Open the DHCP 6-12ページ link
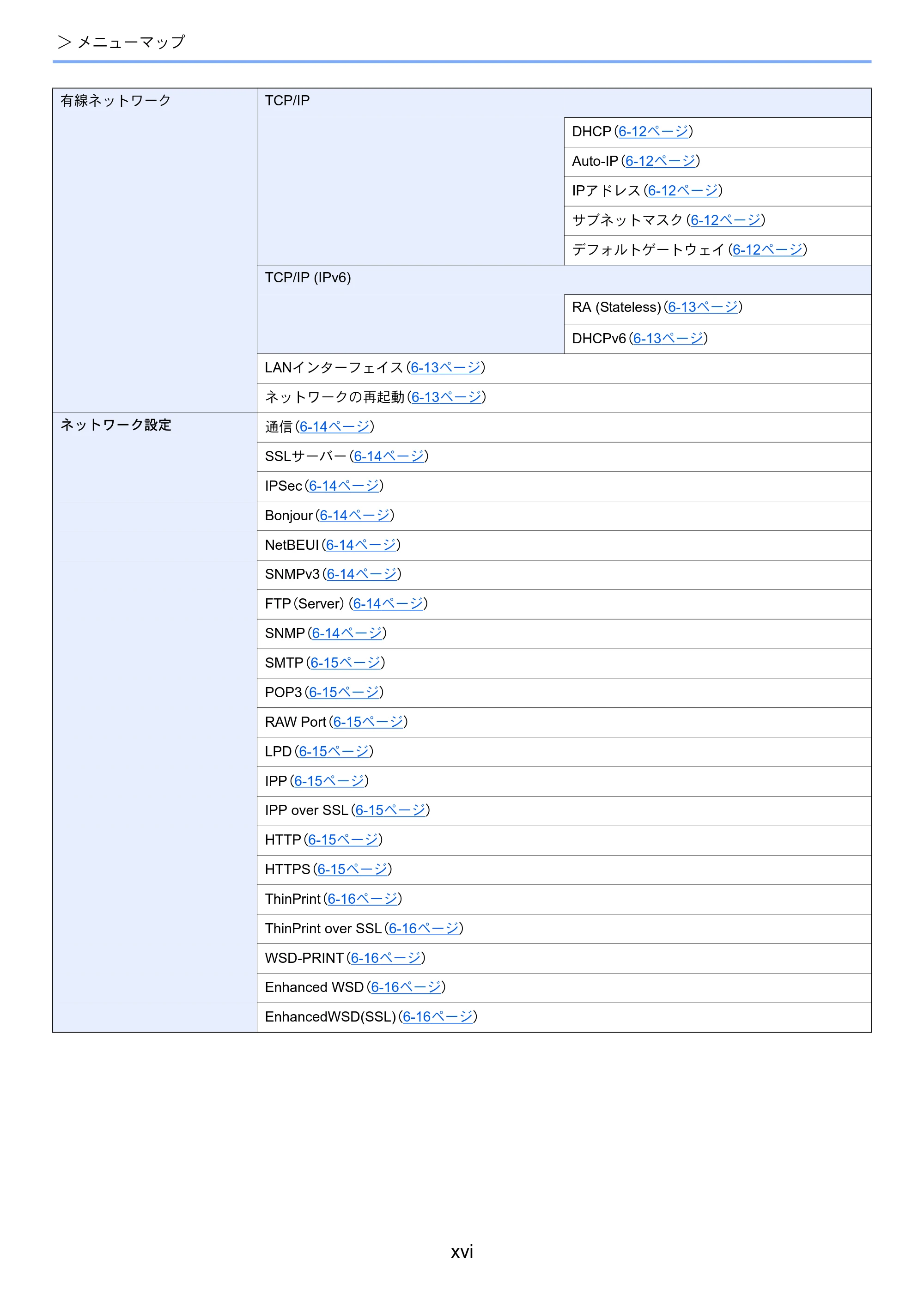Viewport: 924px width, 1308px height. pyautogui.click(x=653, y=132)
